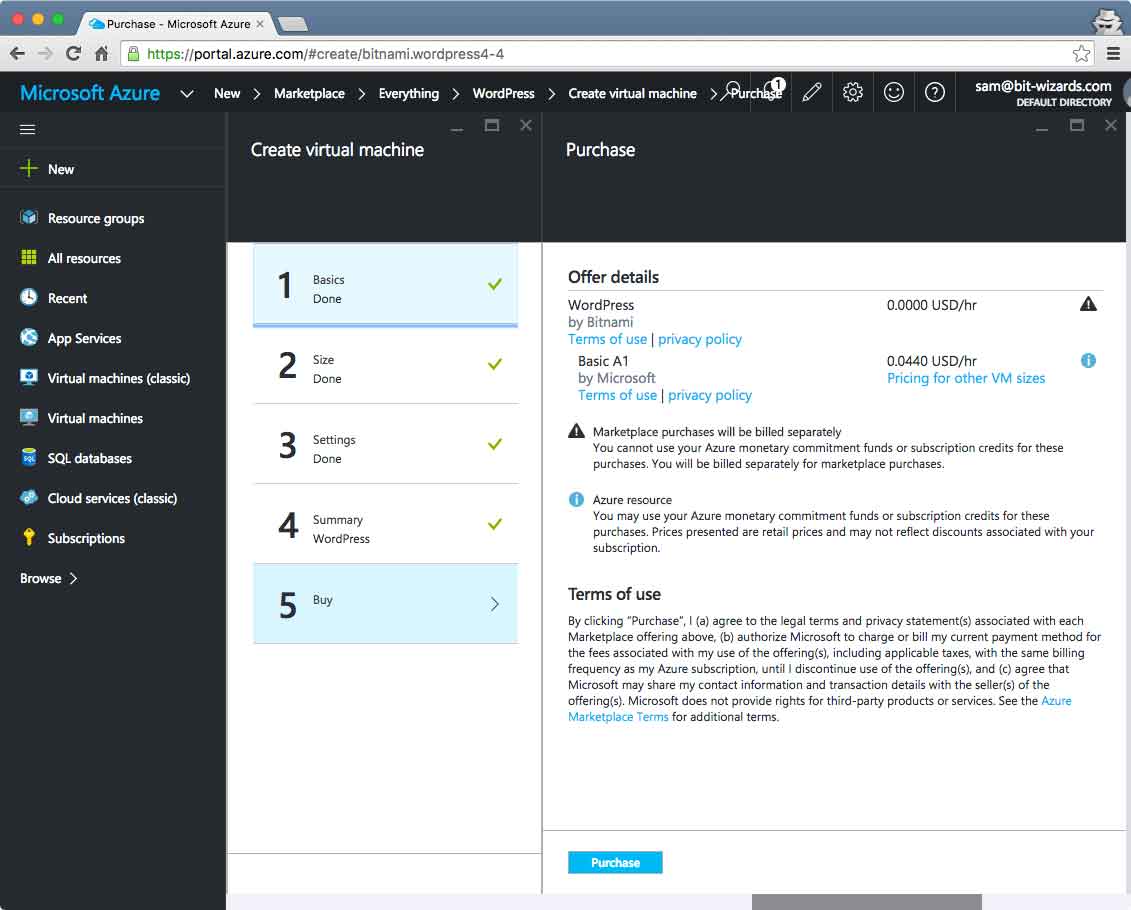Select step 2 Size
The width and height of the screenshot is (1131, 910).
pos(385,366)
